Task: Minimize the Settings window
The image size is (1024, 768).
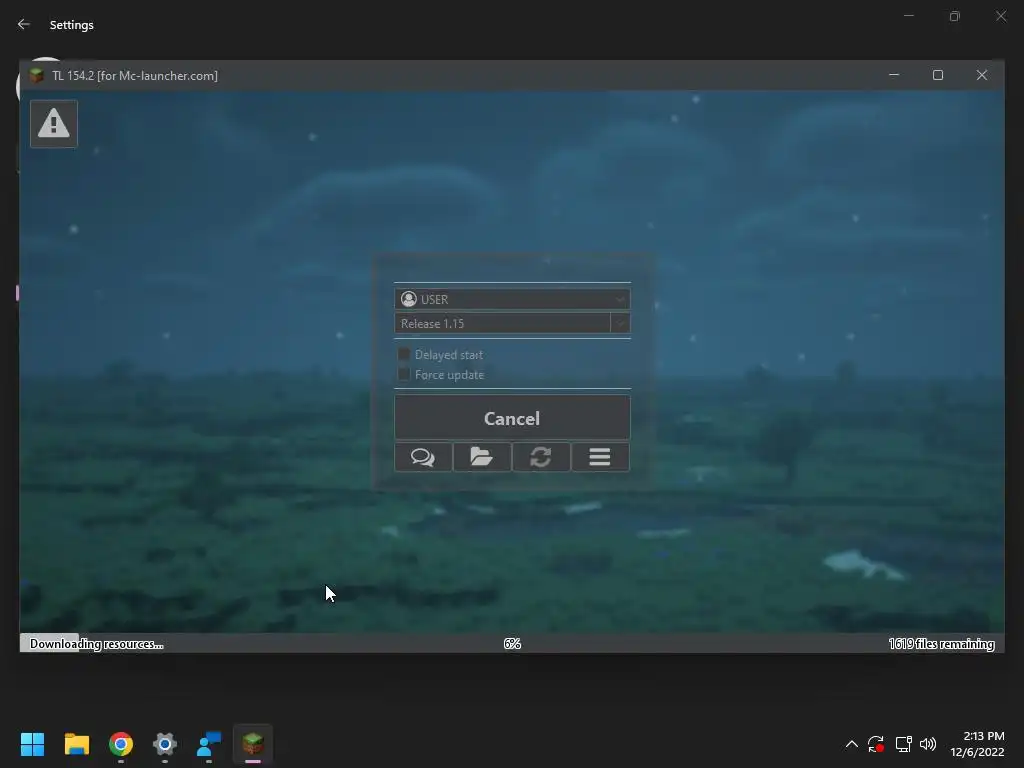Action: click(x=908, y=16)
